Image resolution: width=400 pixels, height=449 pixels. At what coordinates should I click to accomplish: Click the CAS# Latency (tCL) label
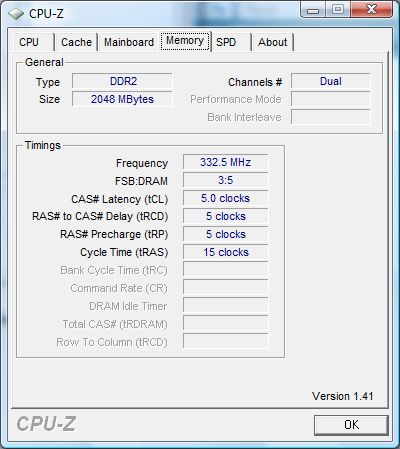[x=119, y=199]
